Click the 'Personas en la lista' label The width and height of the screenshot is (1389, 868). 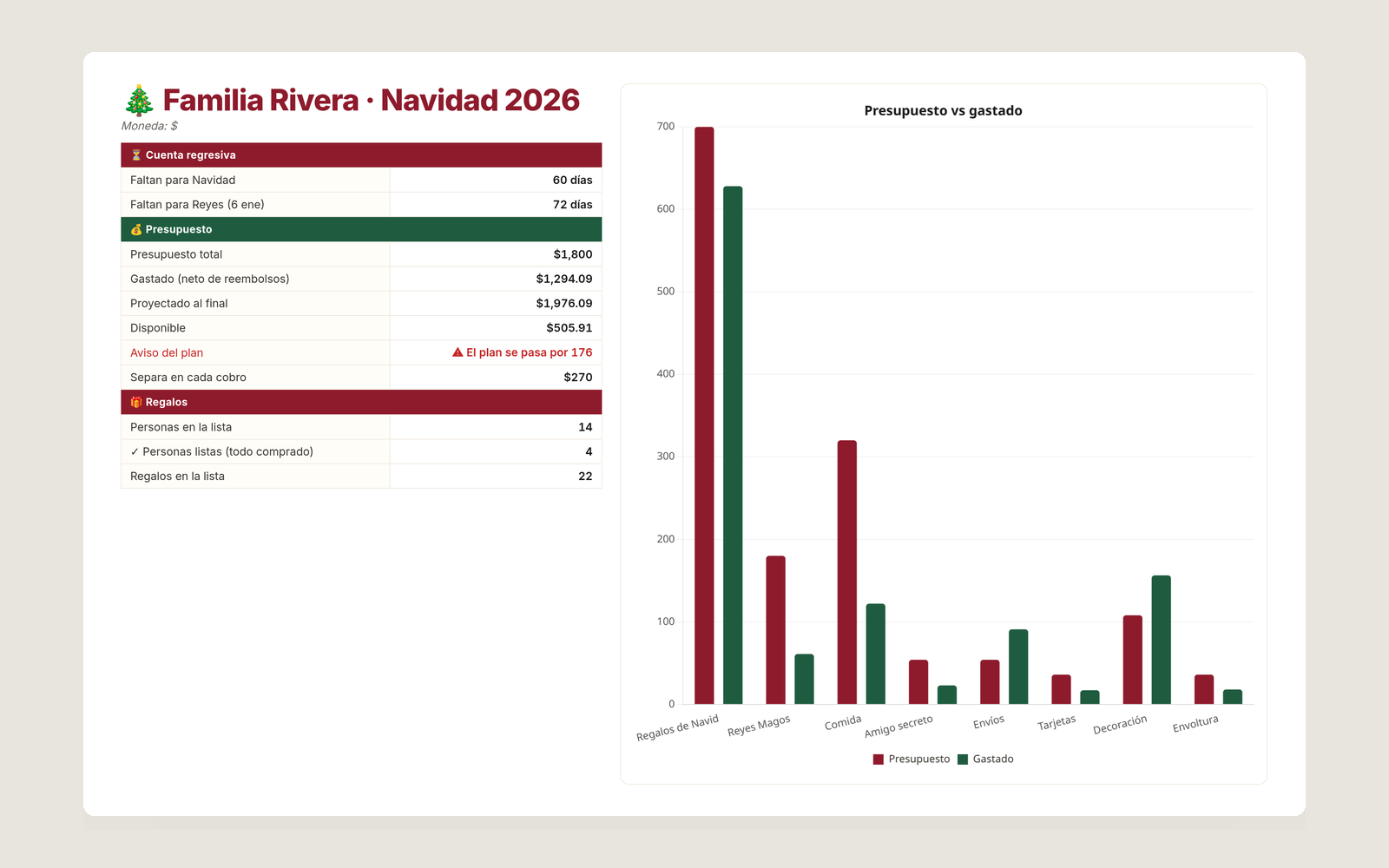(x=181, y=427)
